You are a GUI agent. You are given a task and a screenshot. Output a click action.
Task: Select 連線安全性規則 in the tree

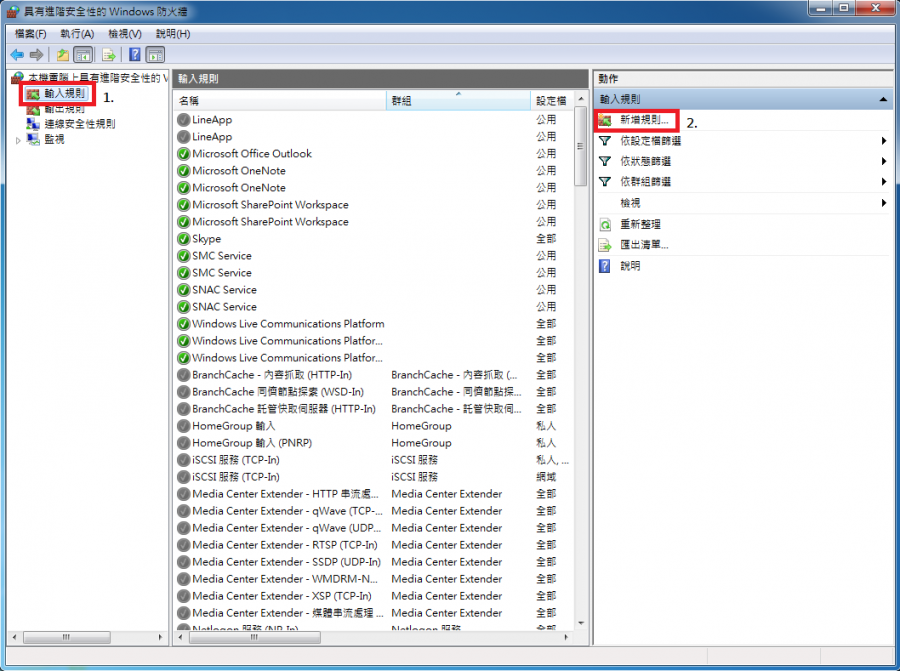pyautogui.click(x=79, y=124)
